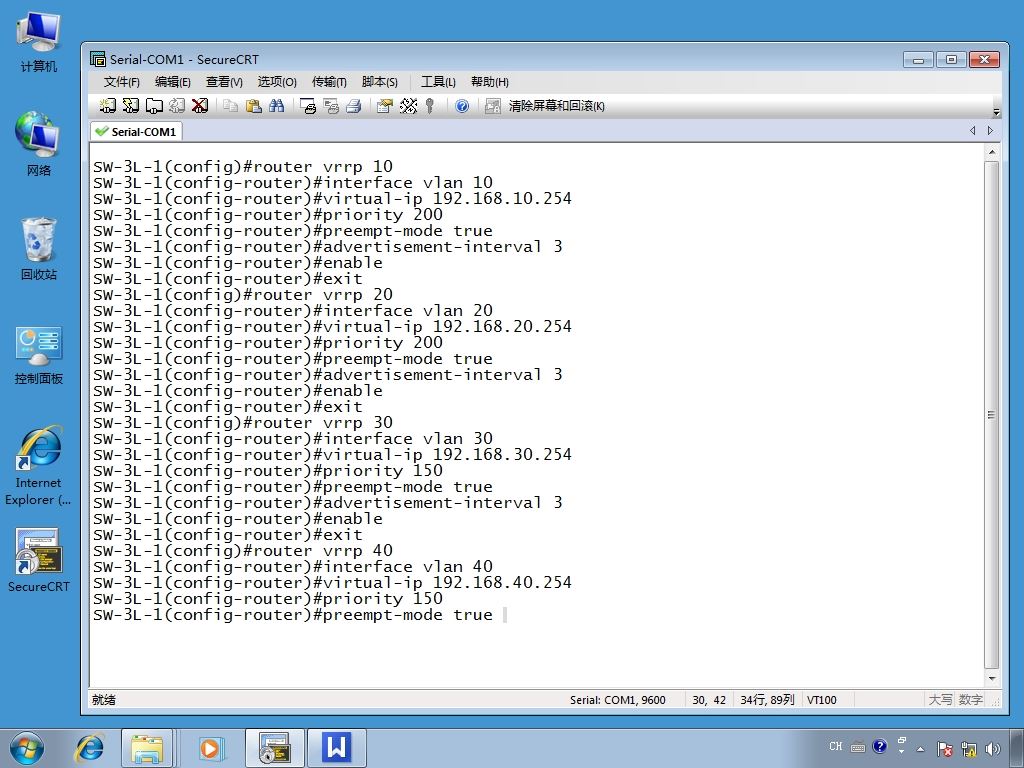Click language bar options down arrow

[x=902, y=751]
